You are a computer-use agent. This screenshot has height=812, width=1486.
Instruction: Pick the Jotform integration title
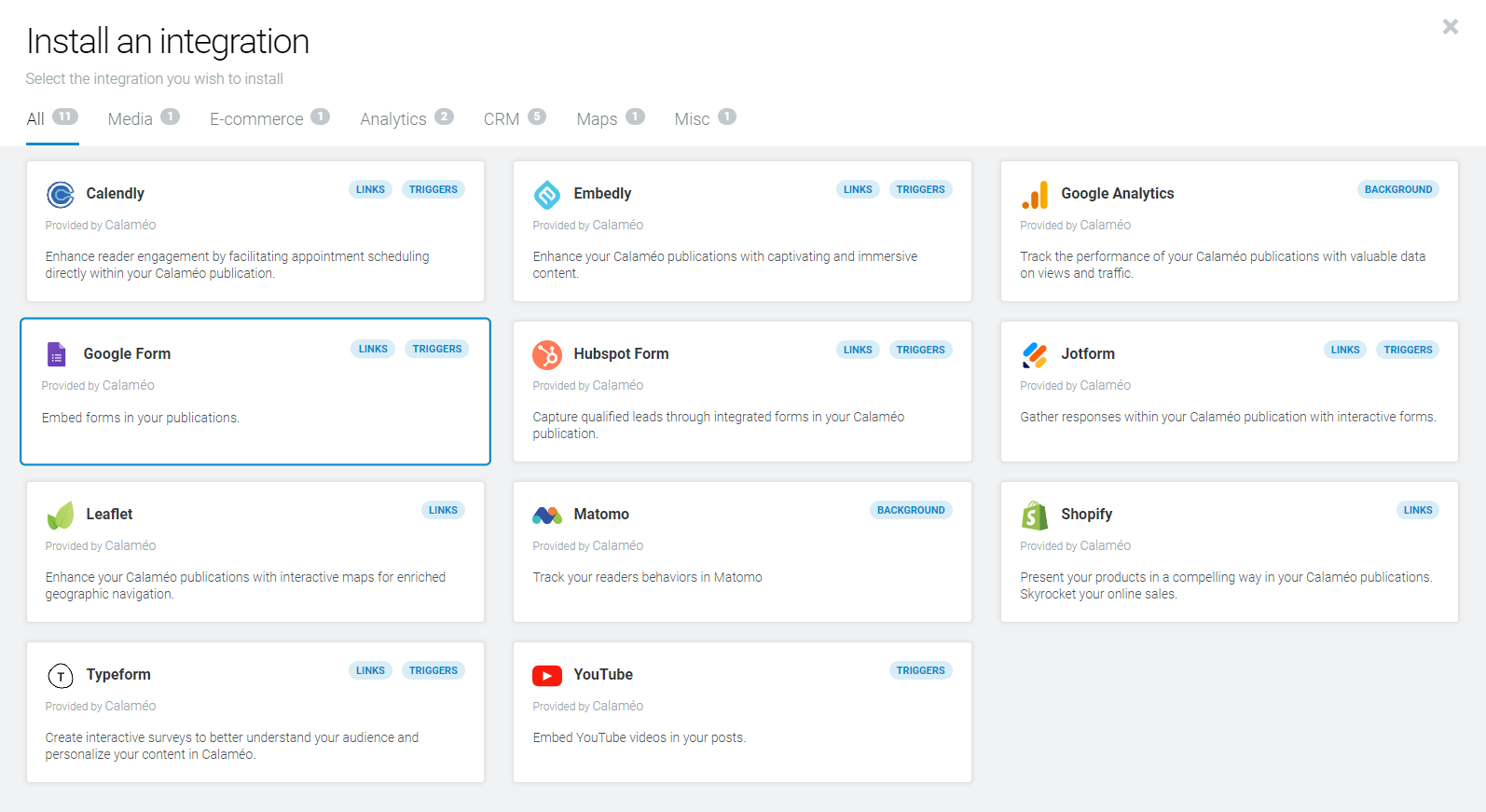[x=1087, y=354]
